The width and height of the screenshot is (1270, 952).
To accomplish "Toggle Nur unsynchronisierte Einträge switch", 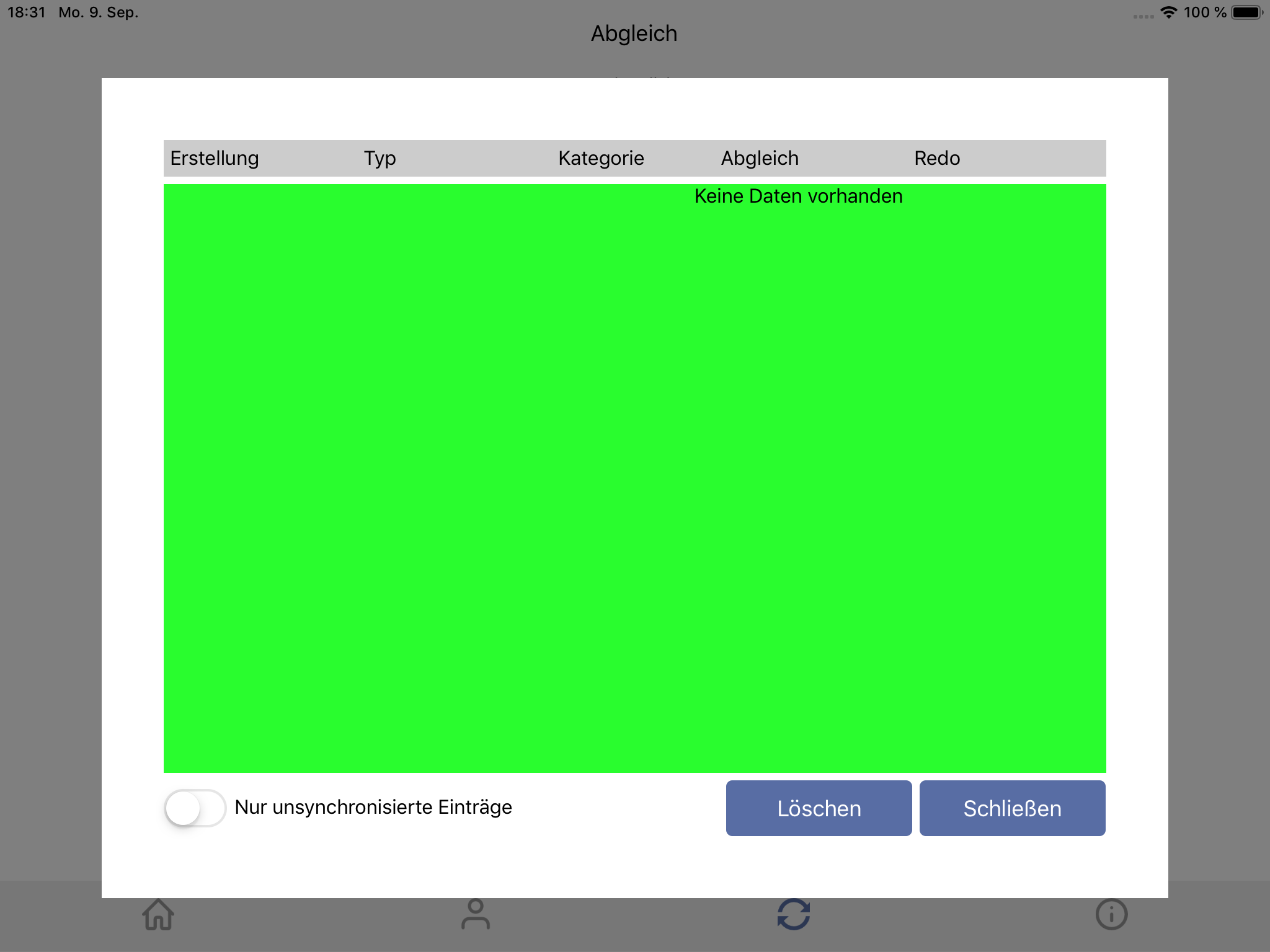I will click(195, 808).
